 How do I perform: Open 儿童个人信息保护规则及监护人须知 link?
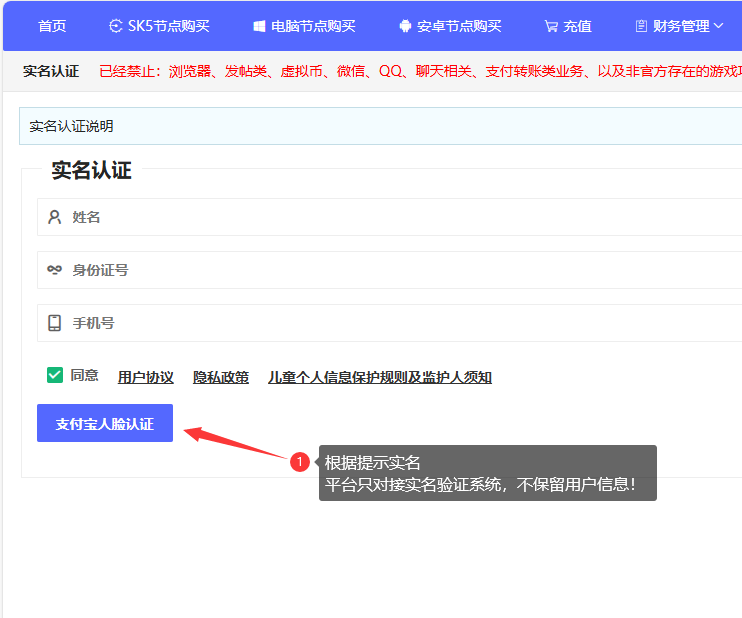380,377
